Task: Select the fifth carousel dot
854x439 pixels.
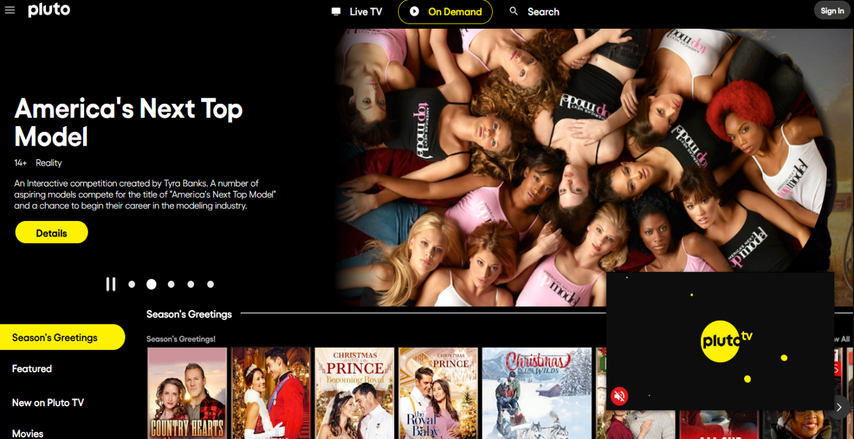Action: 210,284
